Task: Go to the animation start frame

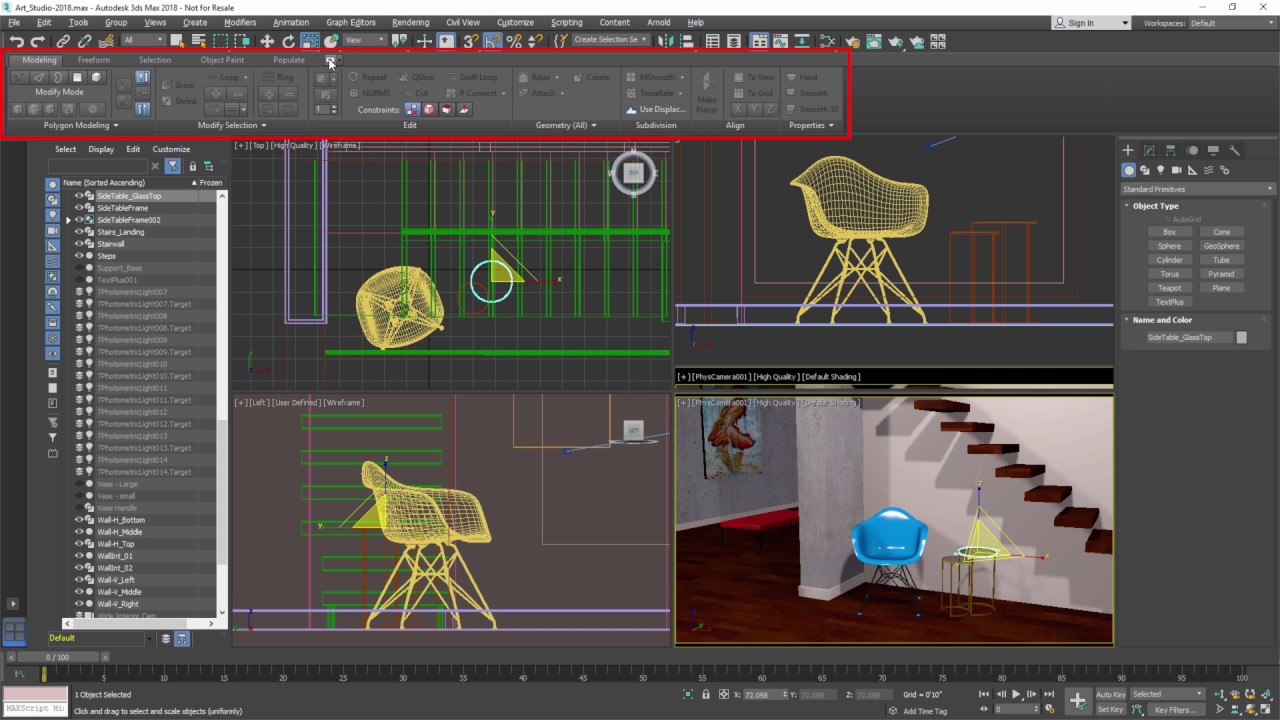Action: [984, 694]
